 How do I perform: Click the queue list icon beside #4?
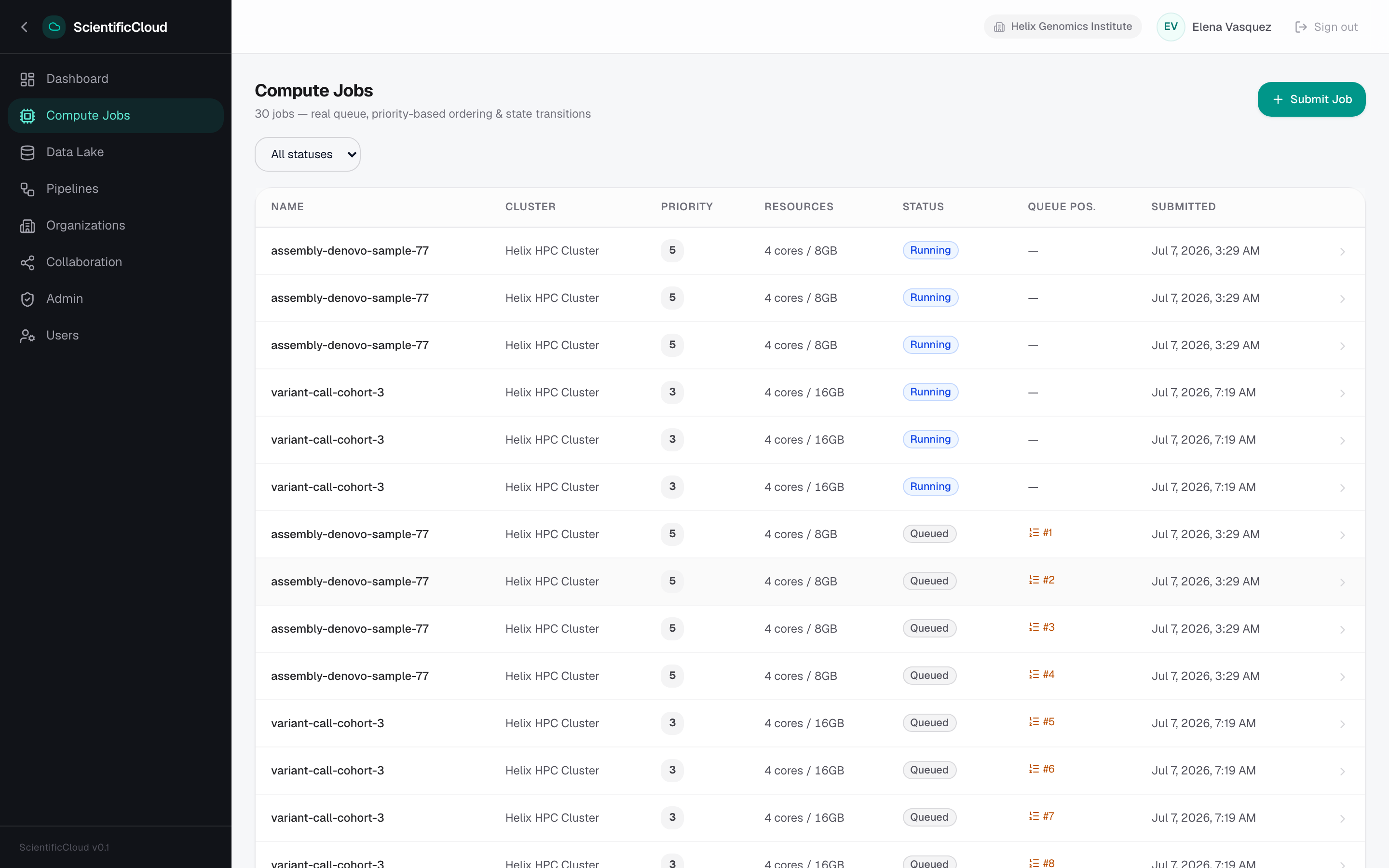1034,675
